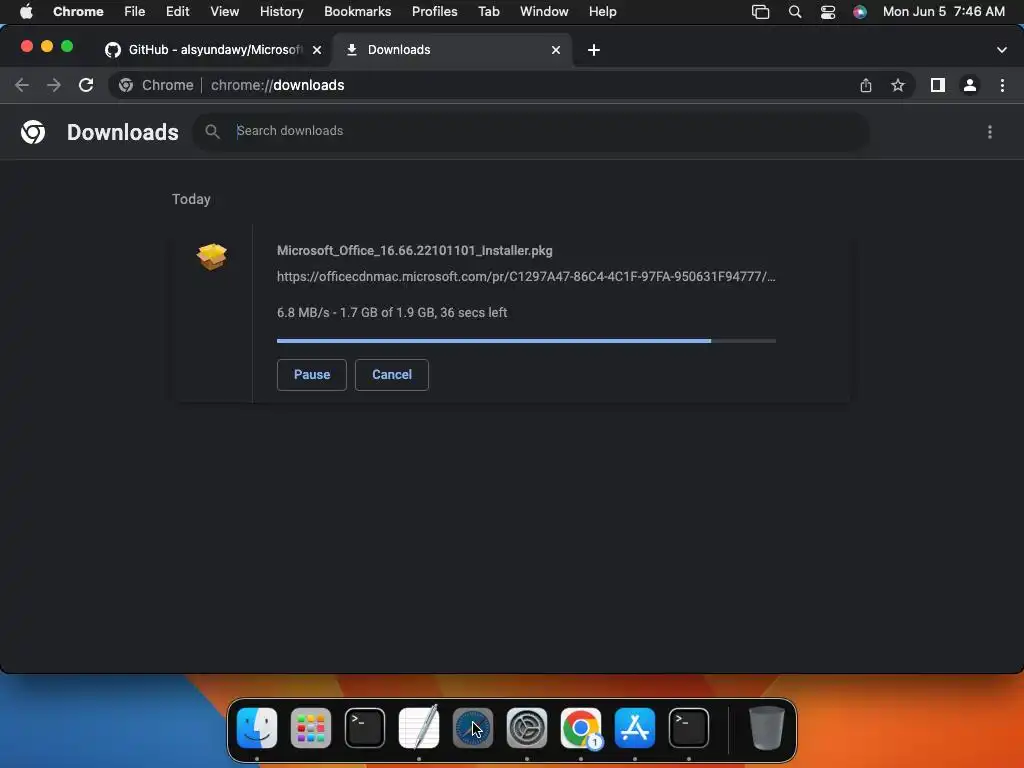Open the Window menu

click(544, 12)
